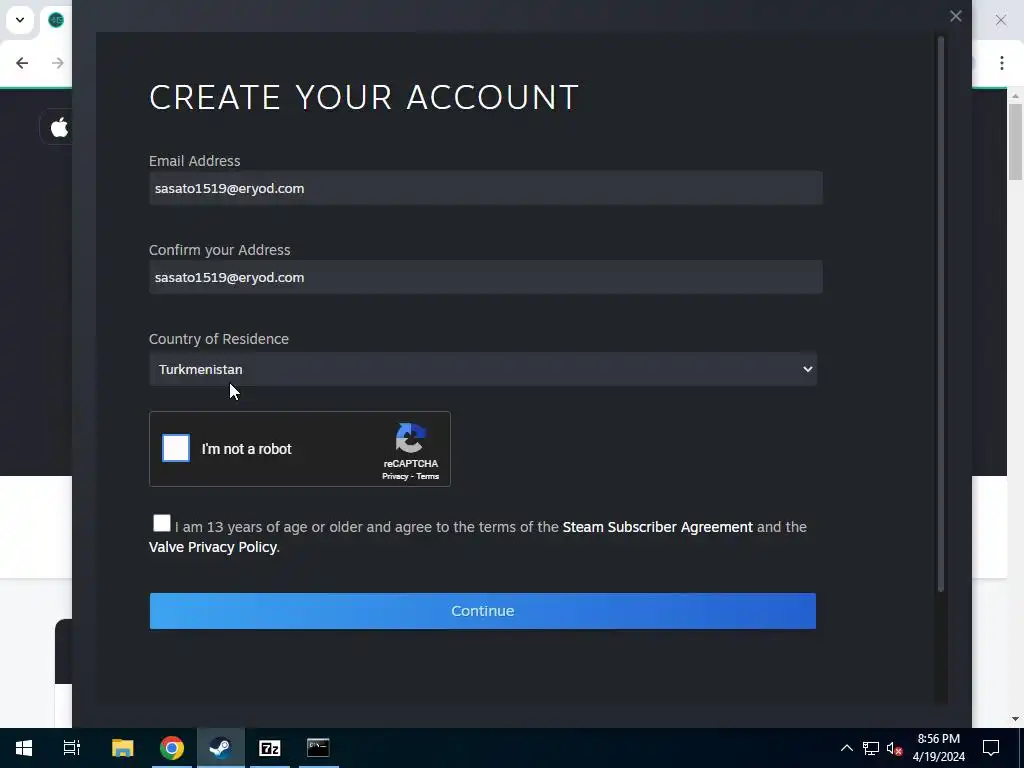This screenshot has width=1024, height=768.
Task: Open Task View on the taskbar
Action: pyautogui.click(x=72, y=748)
